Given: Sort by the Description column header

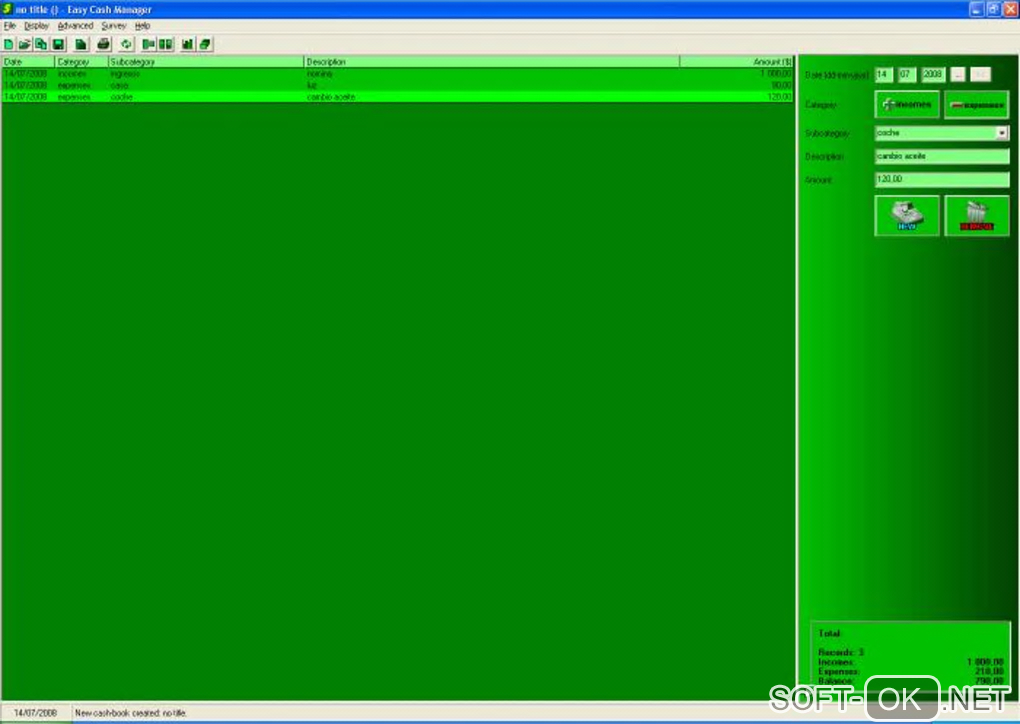Looking at the screenshot, I should (x=492, y=62).
